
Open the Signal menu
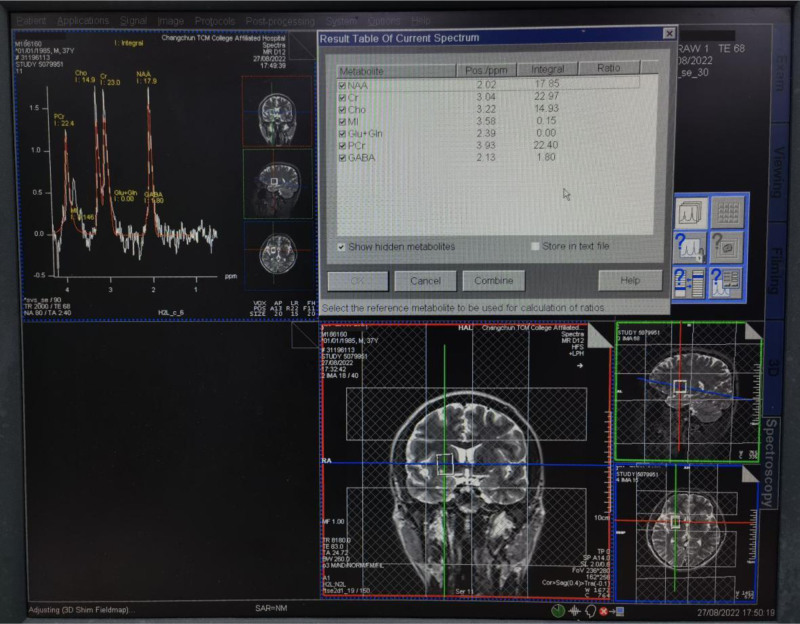point(133,21)
